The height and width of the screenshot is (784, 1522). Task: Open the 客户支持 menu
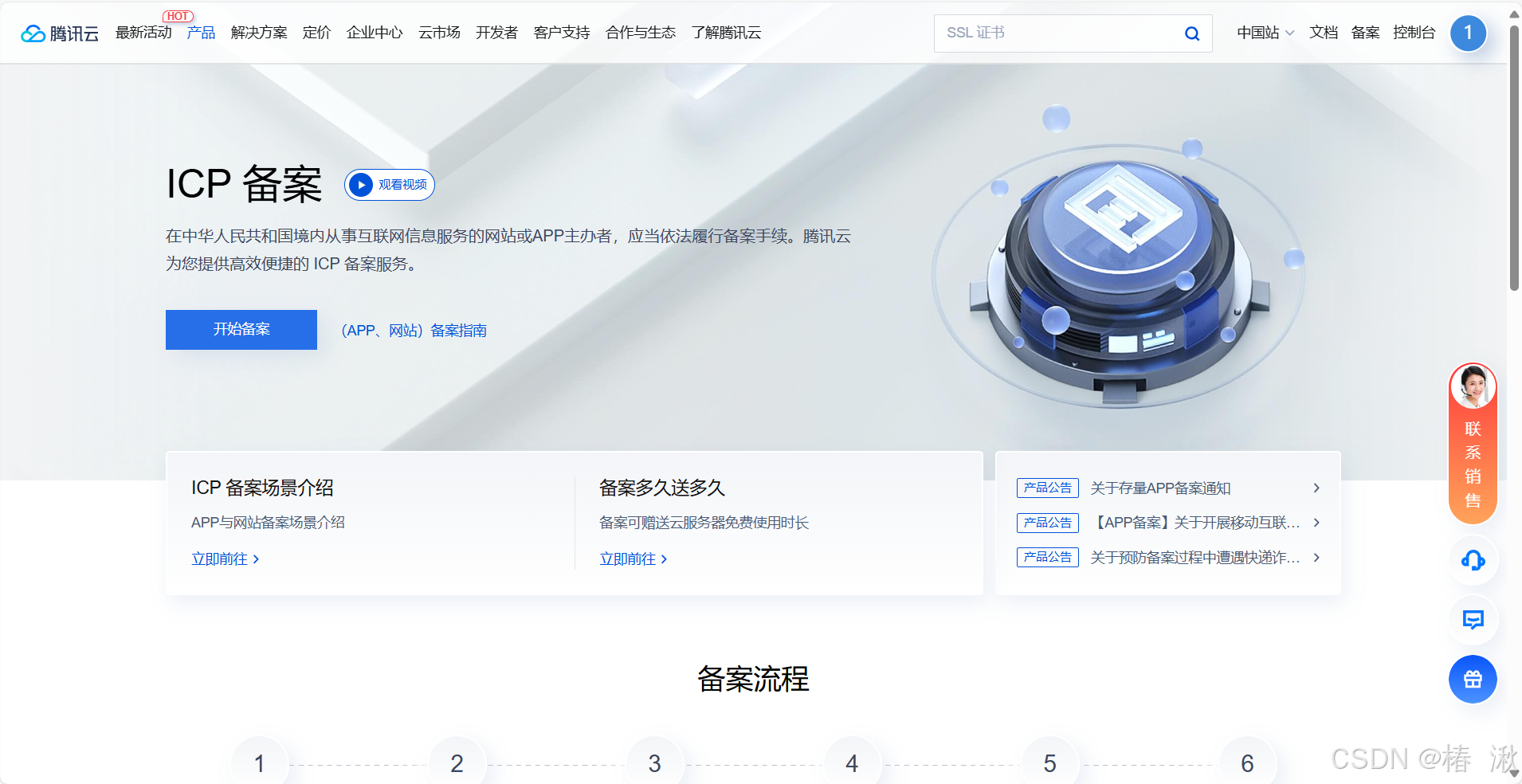[x=562, y=33]
